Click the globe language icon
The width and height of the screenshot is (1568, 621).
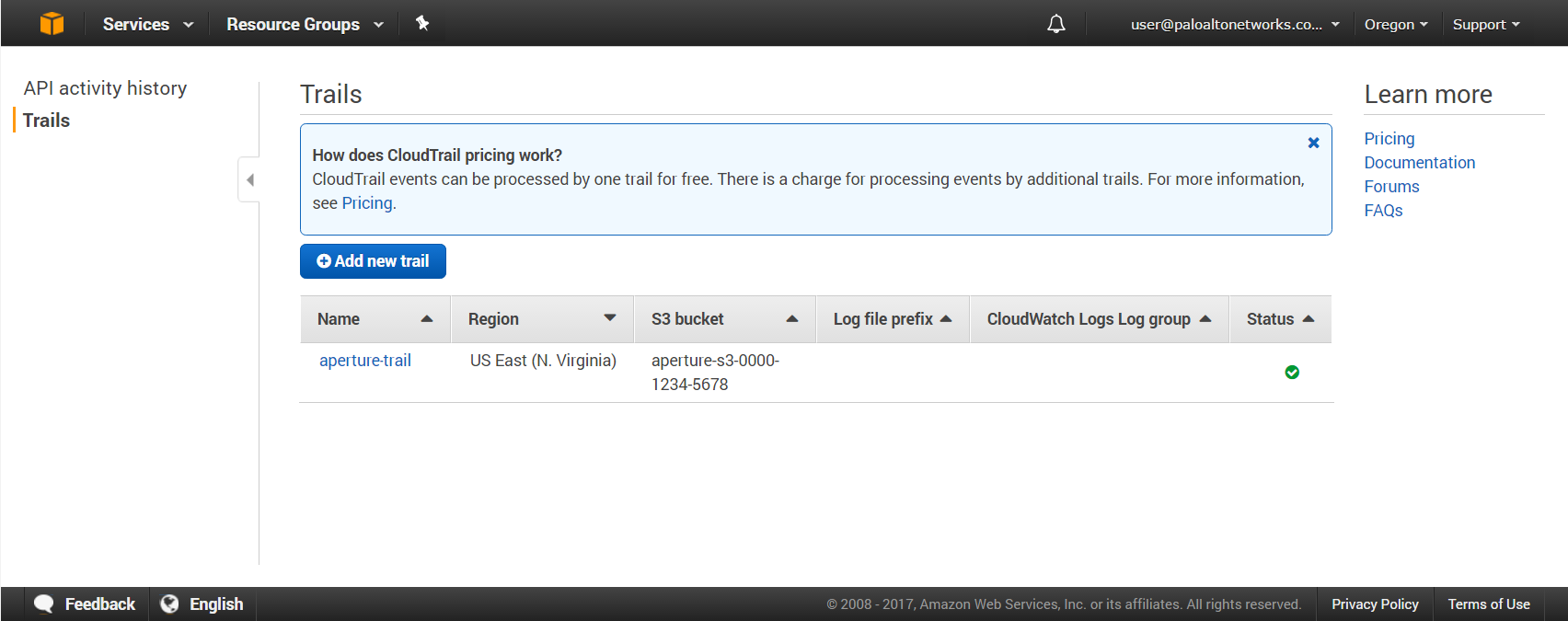[169, 604]
